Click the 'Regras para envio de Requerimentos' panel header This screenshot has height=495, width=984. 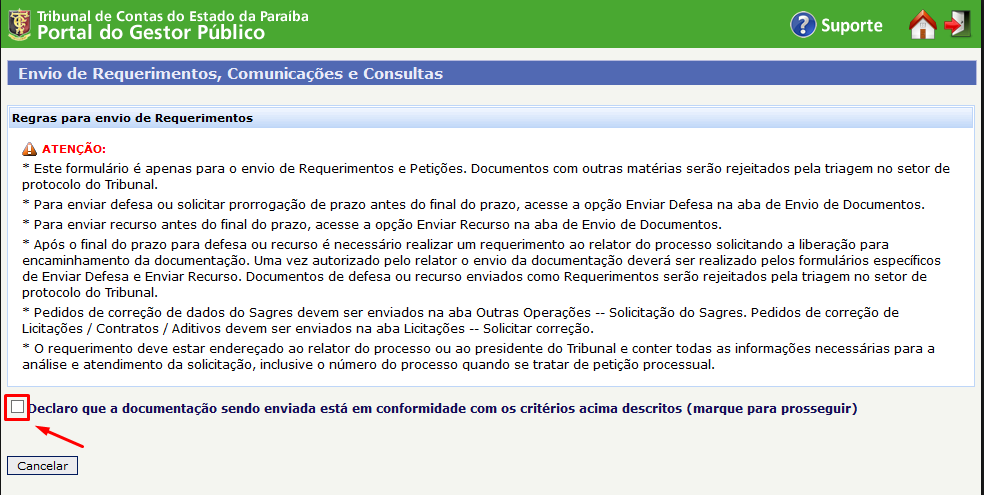[x=132, y=118]
